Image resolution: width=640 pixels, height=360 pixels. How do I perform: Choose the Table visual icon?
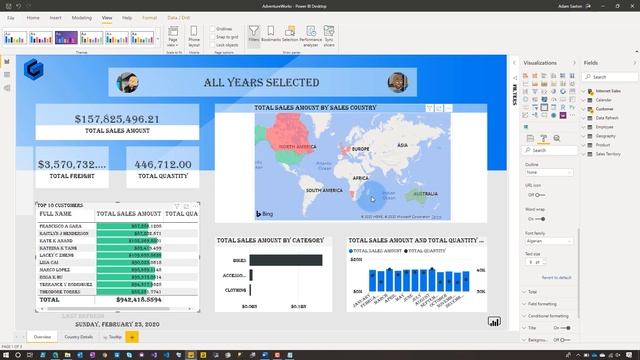pos(544,107)
